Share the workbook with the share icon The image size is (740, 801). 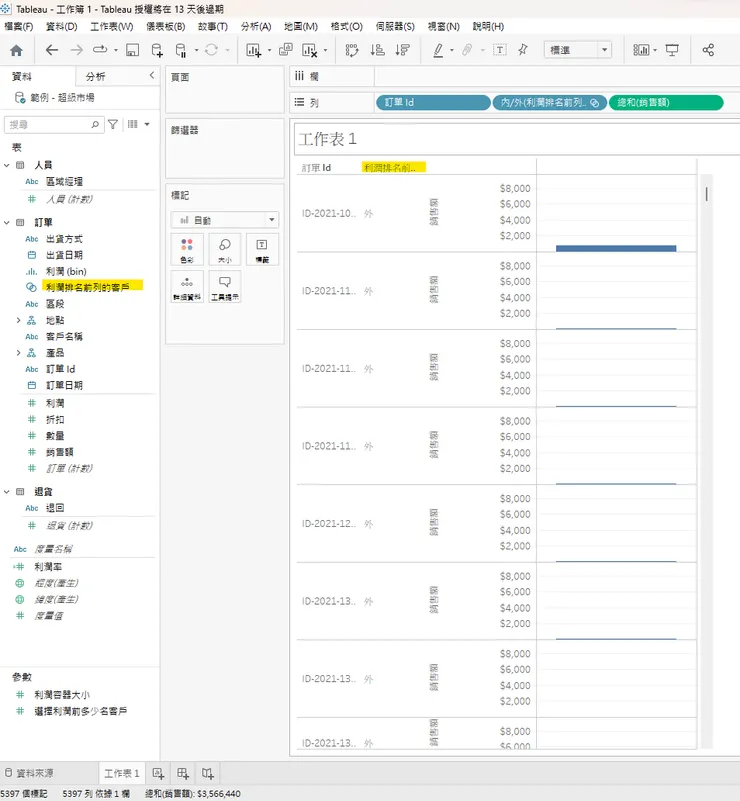tap(708, 50)
